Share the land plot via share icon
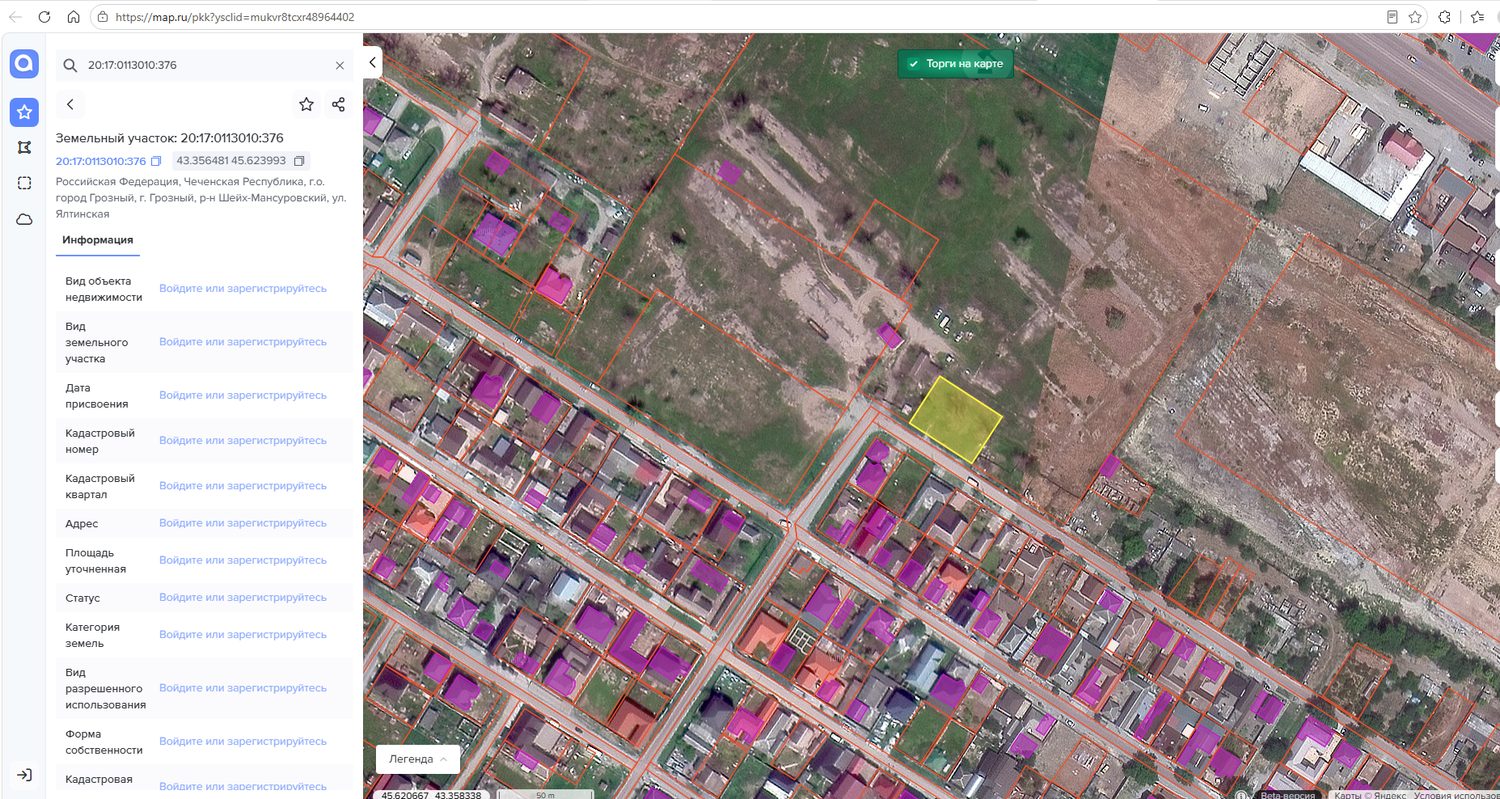Viewport: 1500px width, 799px height. (338, 104)
